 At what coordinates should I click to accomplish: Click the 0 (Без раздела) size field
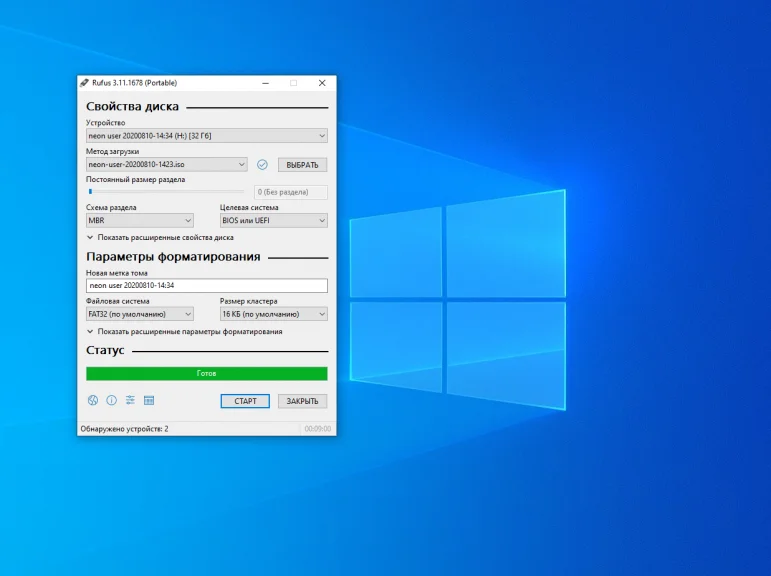coord(291,192)
